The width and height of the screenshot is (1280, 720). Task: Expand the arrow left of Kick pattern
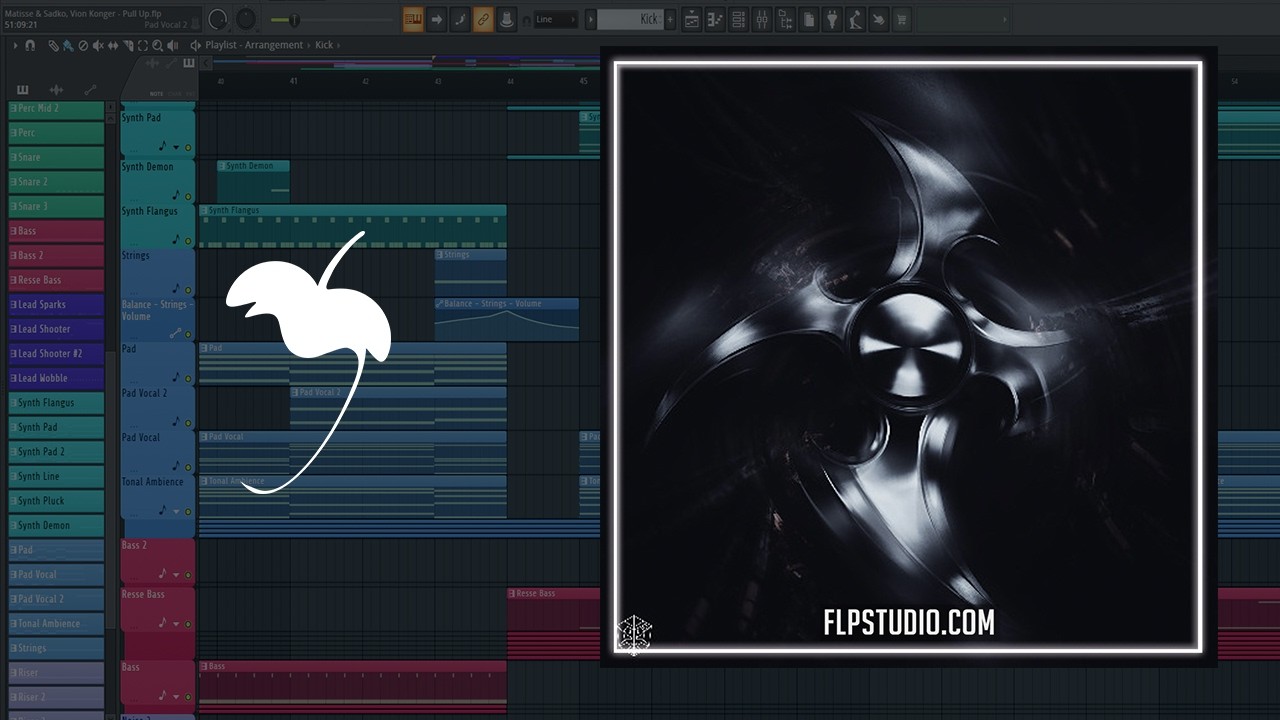[x=590, y=19]
